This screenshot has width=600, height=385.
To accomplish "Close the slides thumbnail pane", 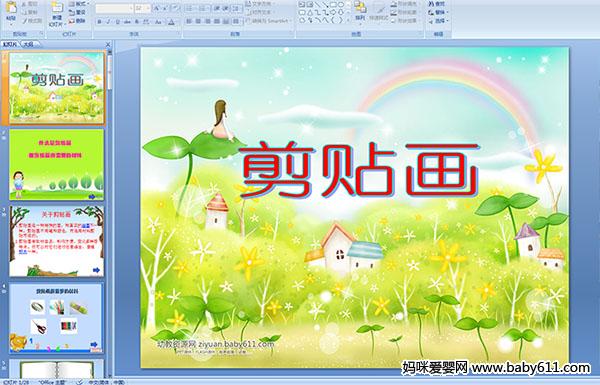I will point(108,44).
